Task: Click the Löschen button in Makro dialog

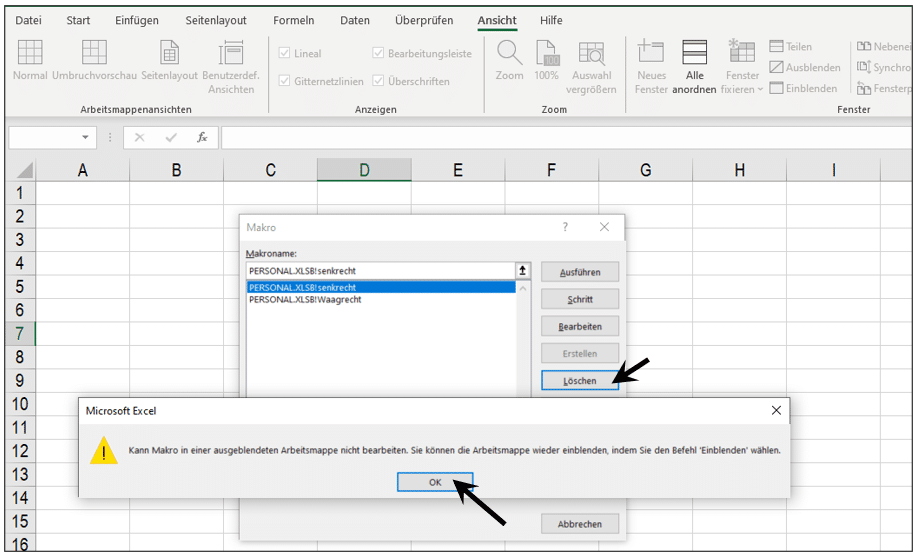Action: click(580, 381)
